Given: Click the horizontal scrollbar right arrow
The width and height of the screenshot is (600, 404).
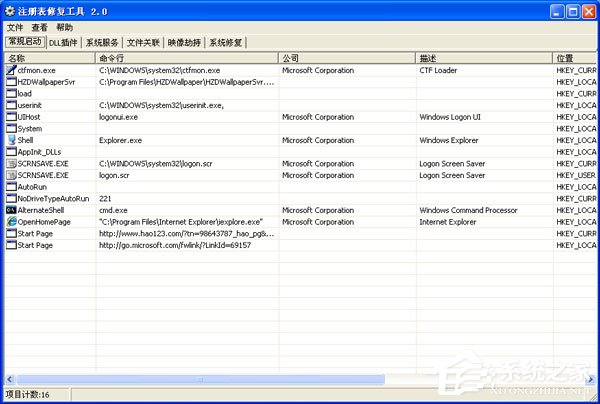Looking at the screenshot, I should [x=590, y=379].
